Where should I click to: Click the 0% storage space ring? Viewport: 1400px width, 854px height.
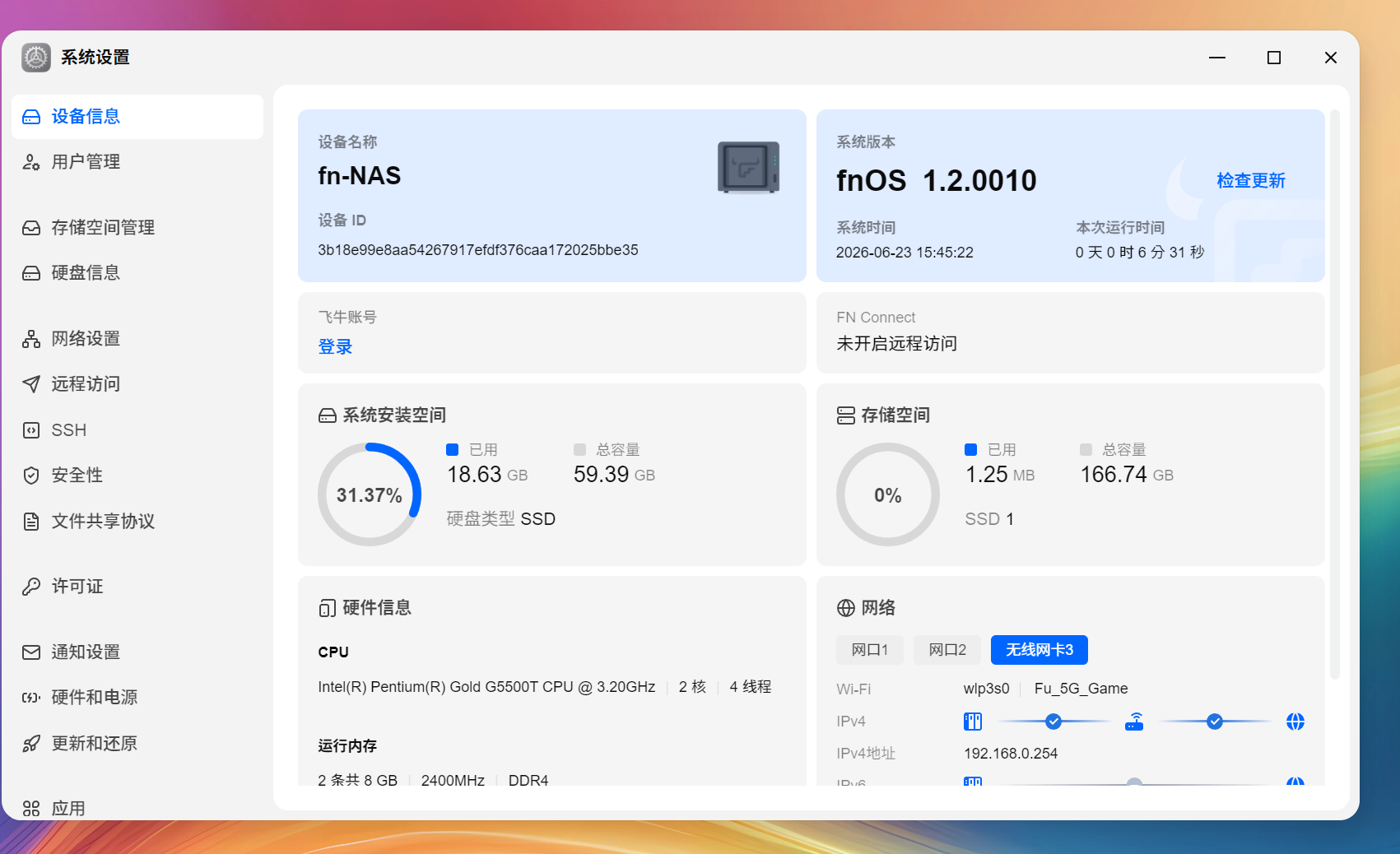click(888, 494)
